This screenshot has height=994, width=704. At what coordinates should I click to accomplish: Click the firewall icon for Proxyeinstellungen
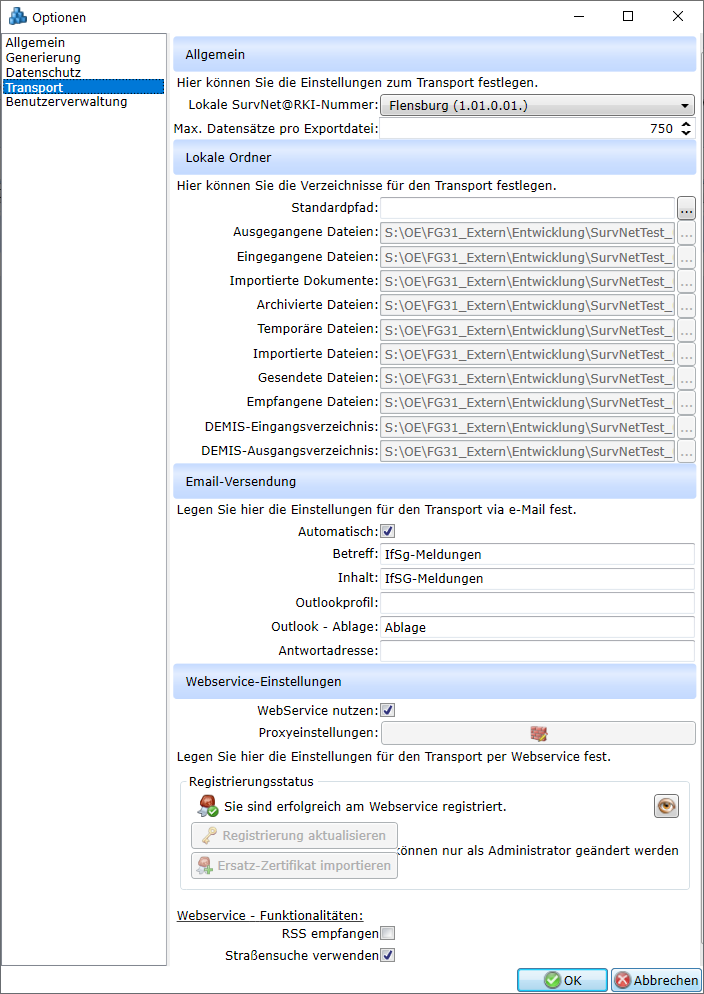click(539, 733)
